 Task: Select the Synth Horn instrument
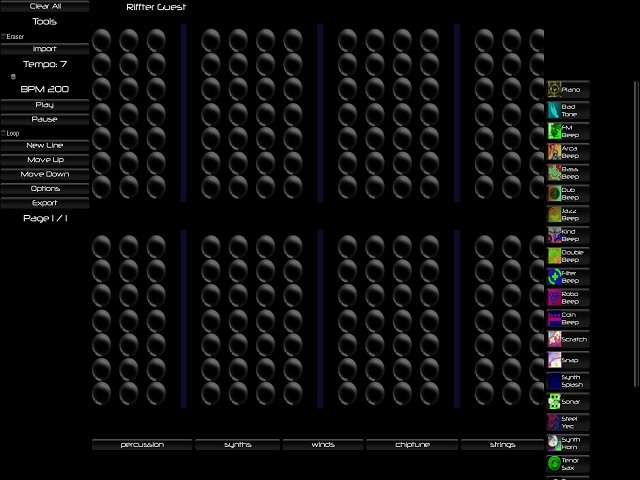tap(568, 443)
